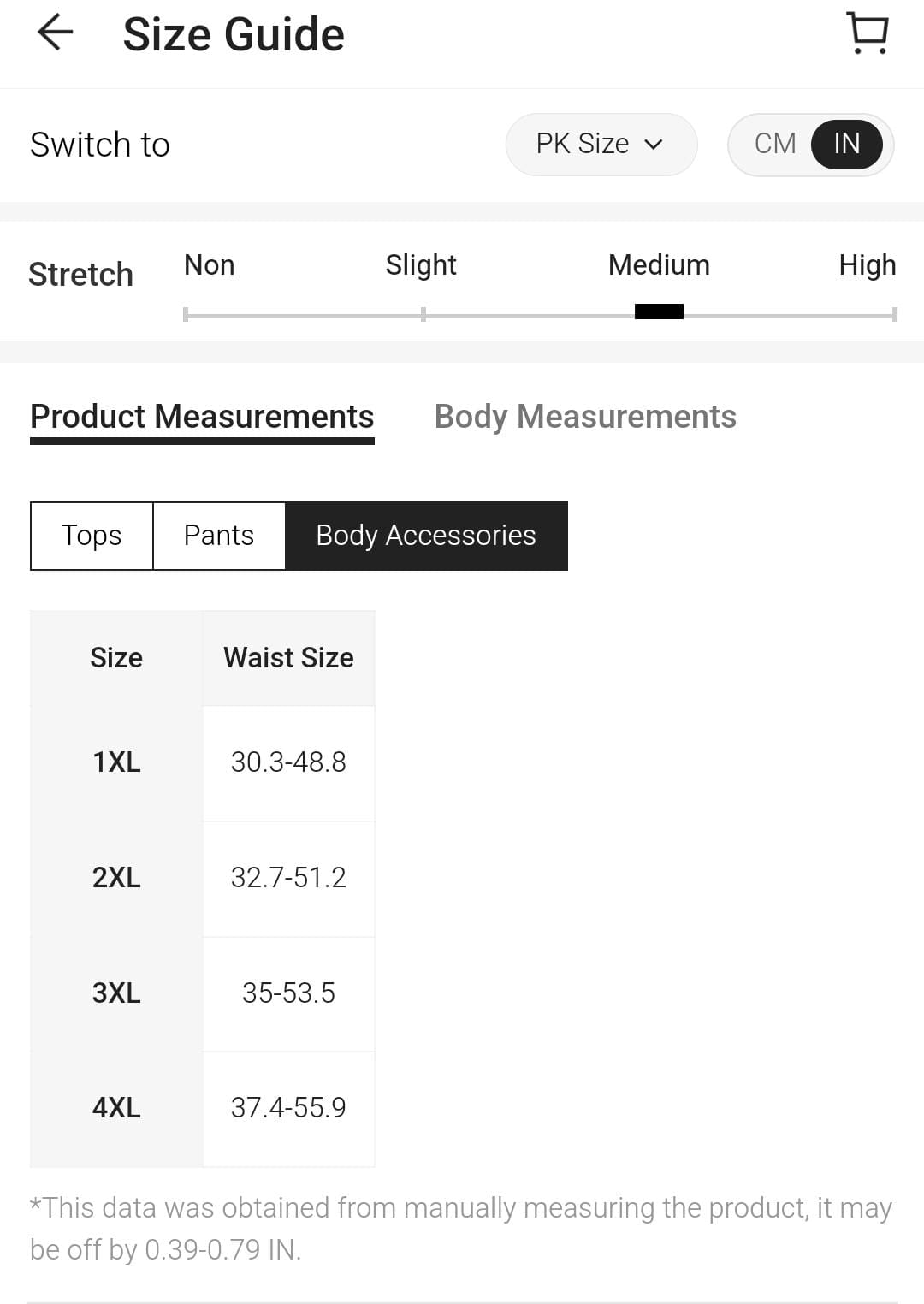Open the PK Size dropdown
924x1304 pixels.
click(601, 144)
